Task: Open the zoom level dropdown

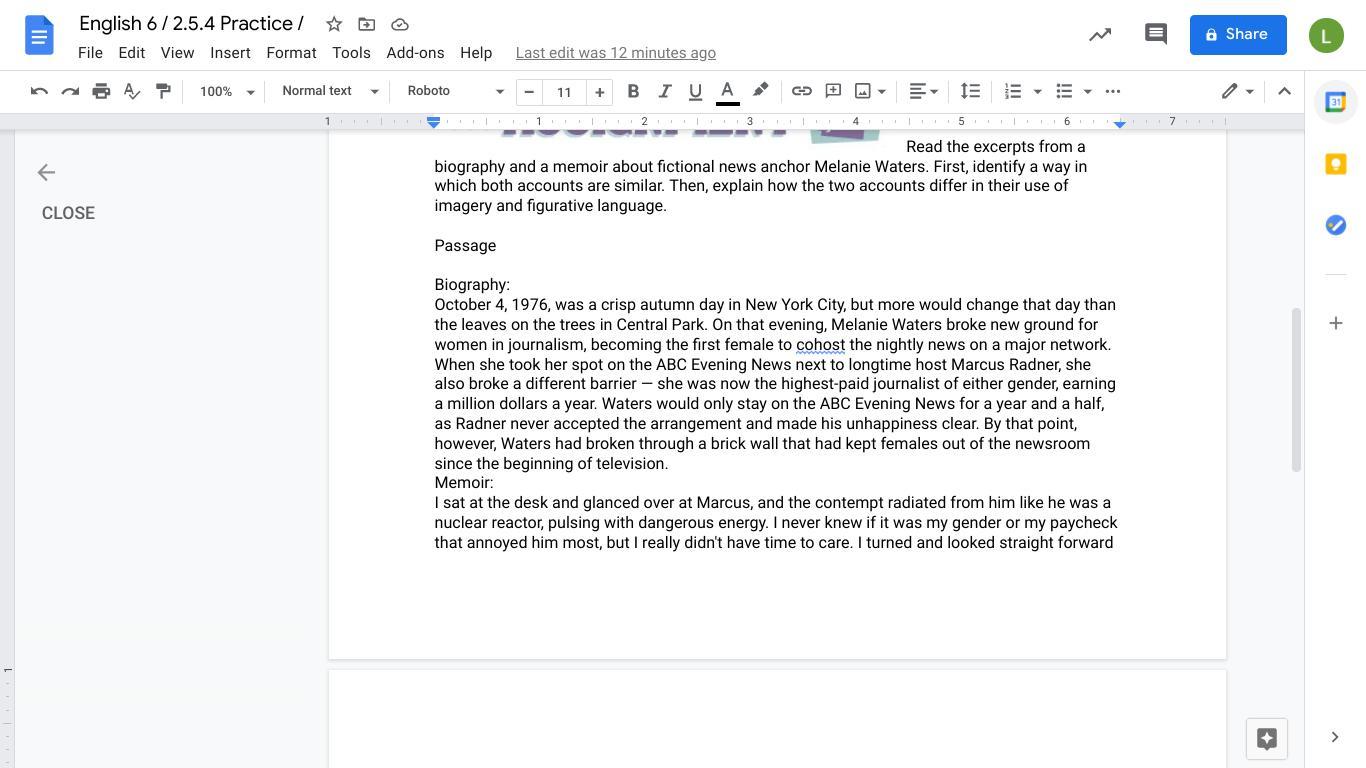Action: click(x=227, y=91)
